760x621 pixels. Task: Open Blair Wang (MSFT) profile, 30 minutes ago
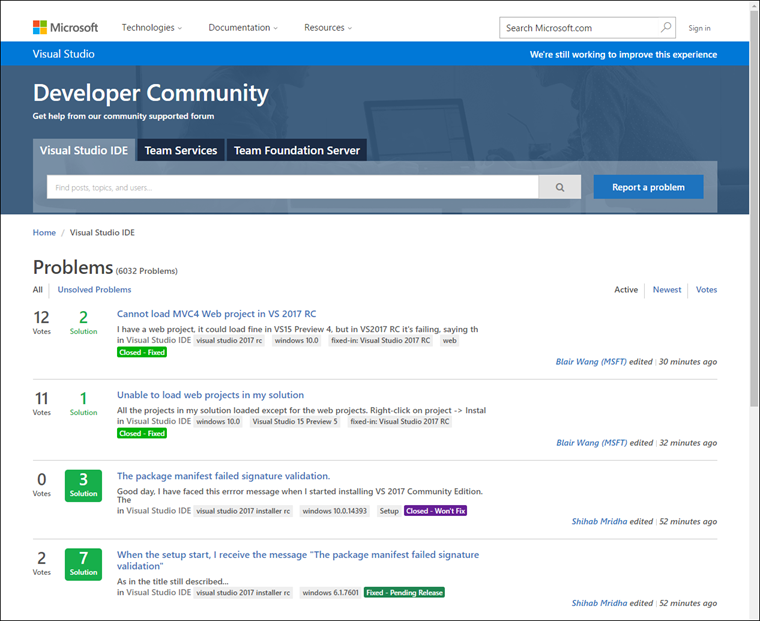tap(591, 362)
